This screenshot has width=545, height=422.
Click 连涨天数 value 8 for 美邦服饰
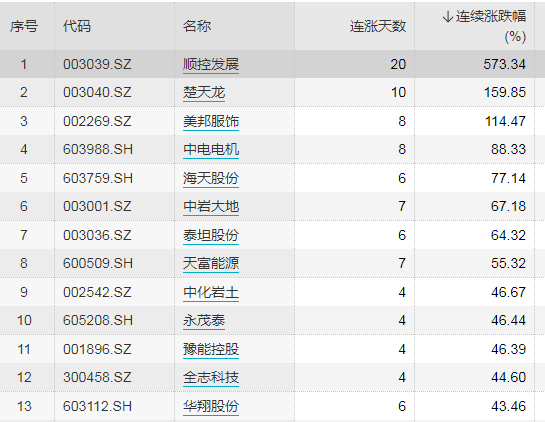point(402,121)
